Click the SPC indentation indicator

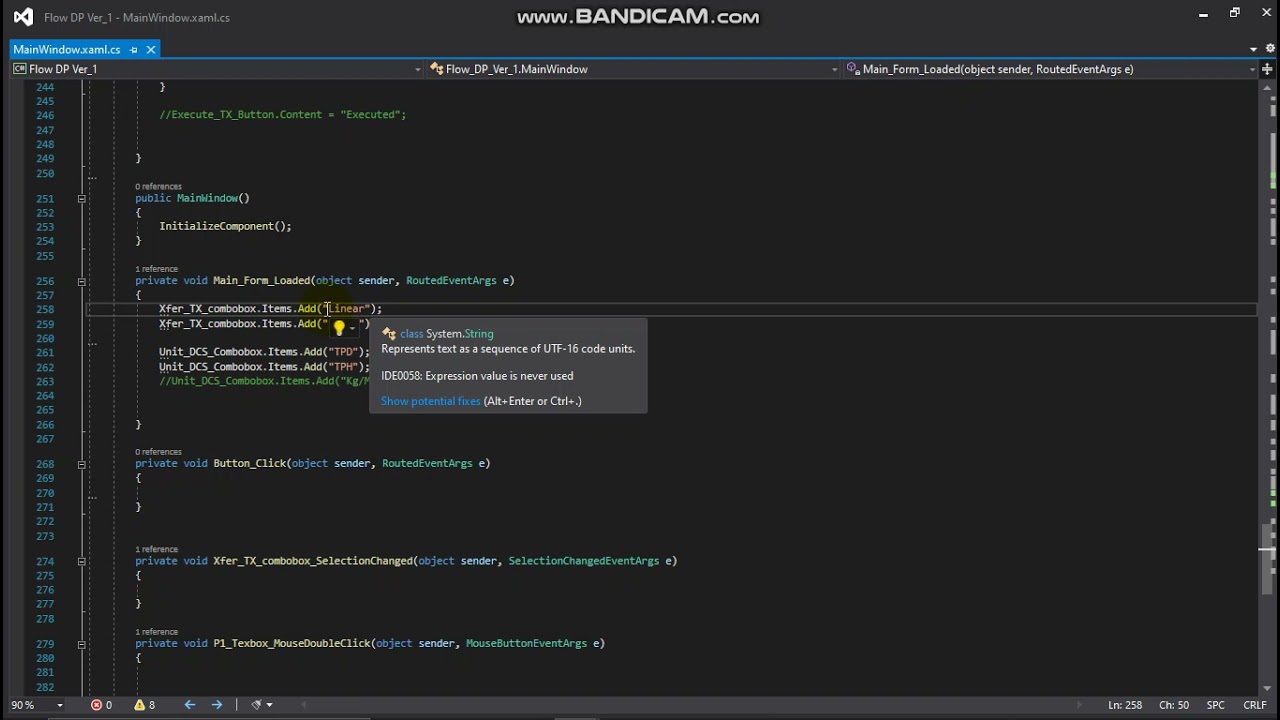(1215, 705)
